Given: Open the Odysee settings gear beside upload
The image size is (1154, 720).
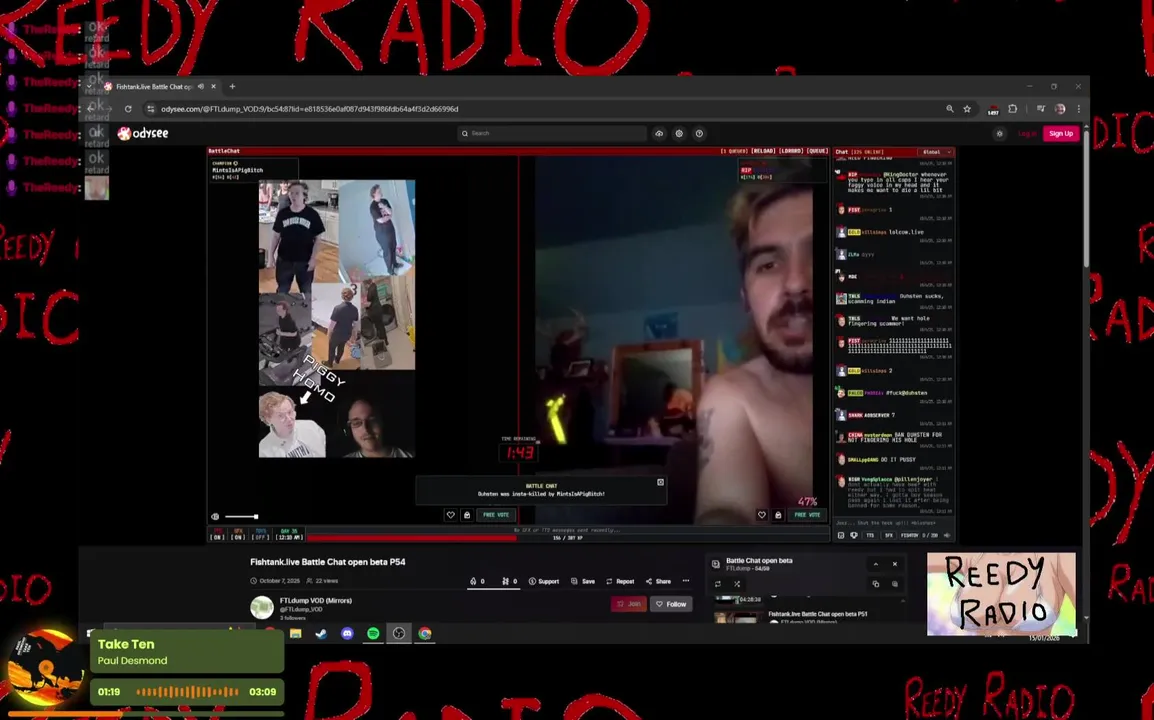Looking at the screenshot, I should pos(679,133).
